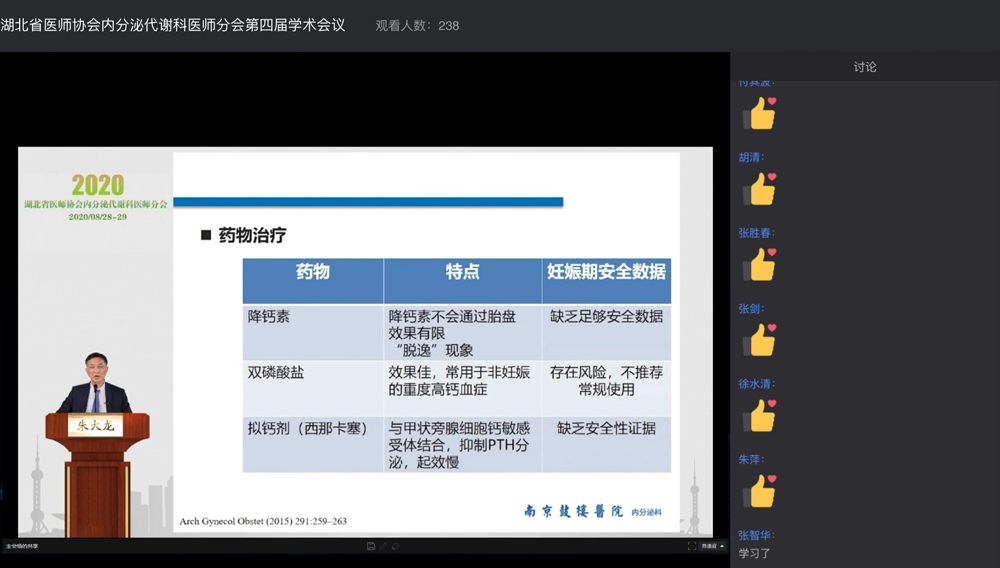The width and height of the screenshot is (1000, 568).
Task: Enter fullscreen mode for the video
Action: click(691, 546)
